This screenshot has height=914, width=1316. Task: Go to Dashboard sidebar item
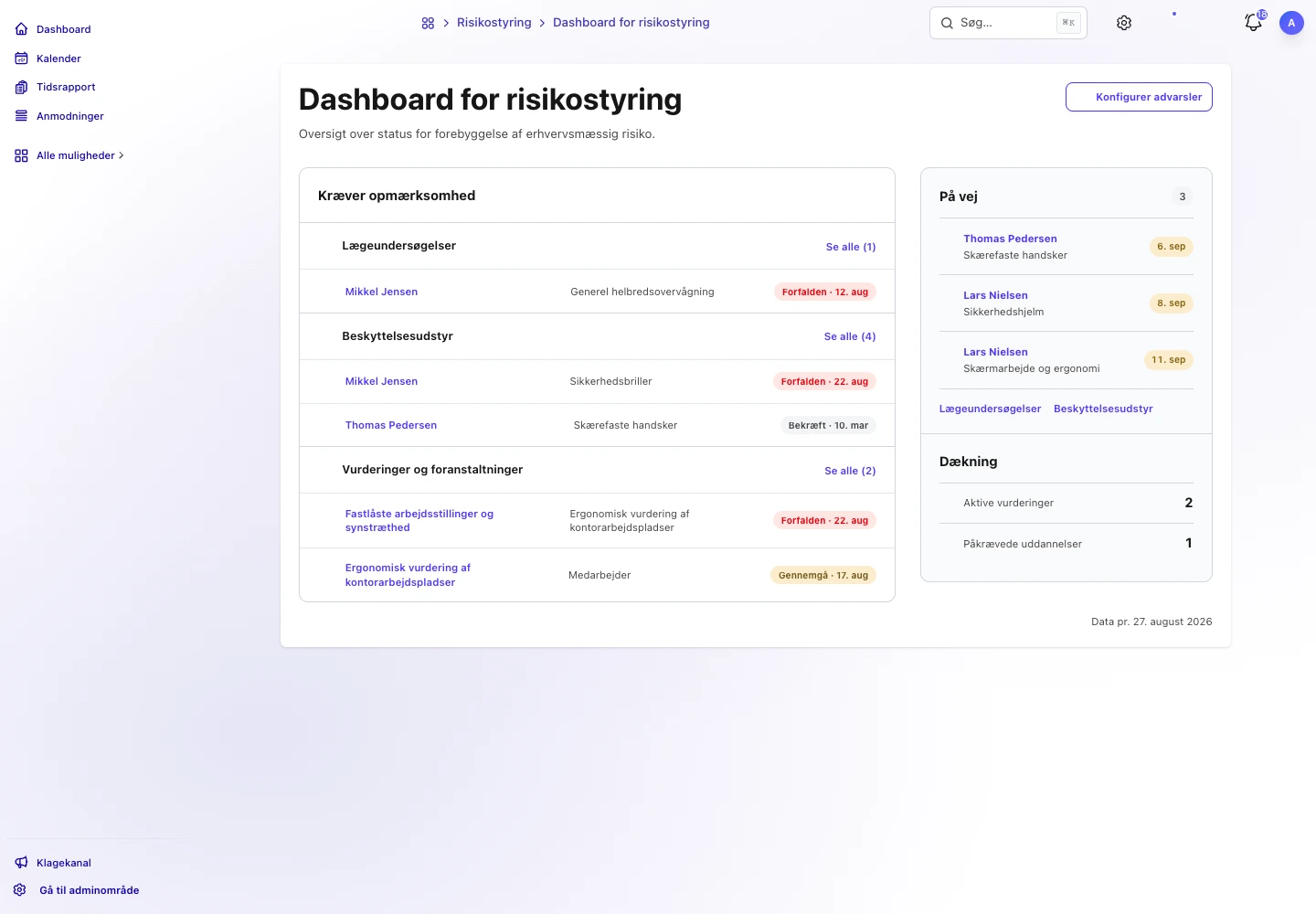pos(64,29)
